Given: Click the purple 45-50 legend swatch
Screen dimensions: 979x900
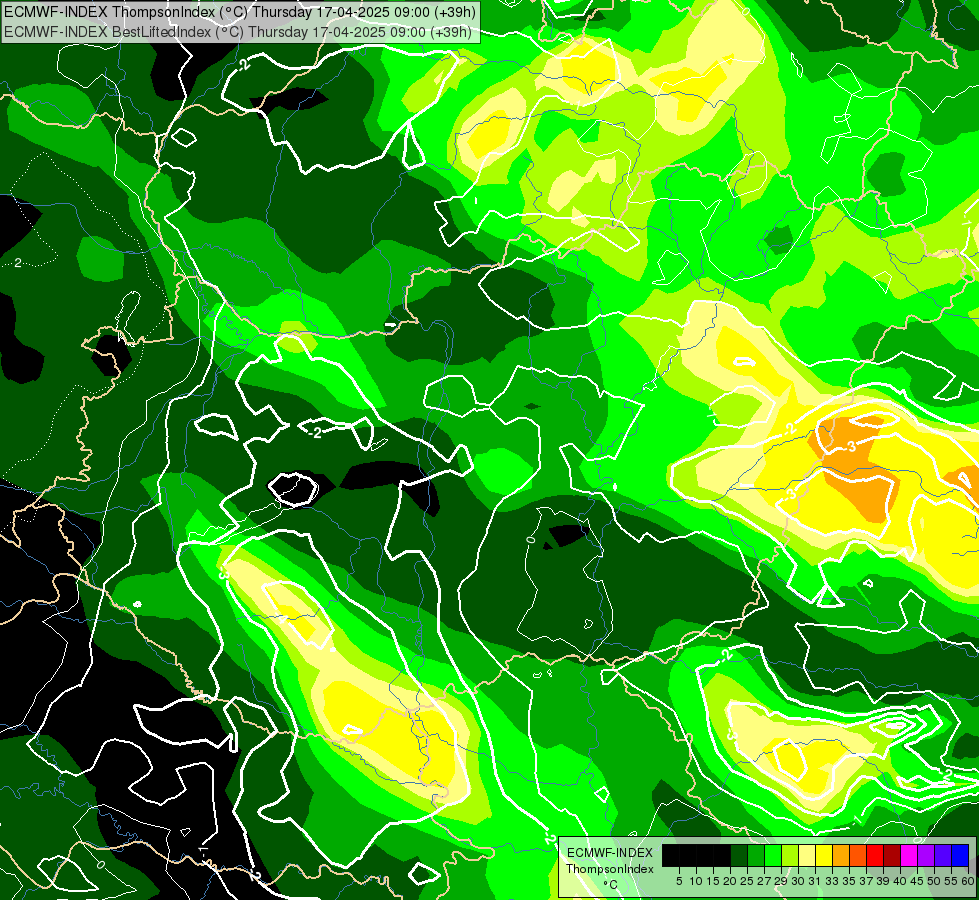Looking at the screenshot, I should pyautogui.click(x=926, y=856).
